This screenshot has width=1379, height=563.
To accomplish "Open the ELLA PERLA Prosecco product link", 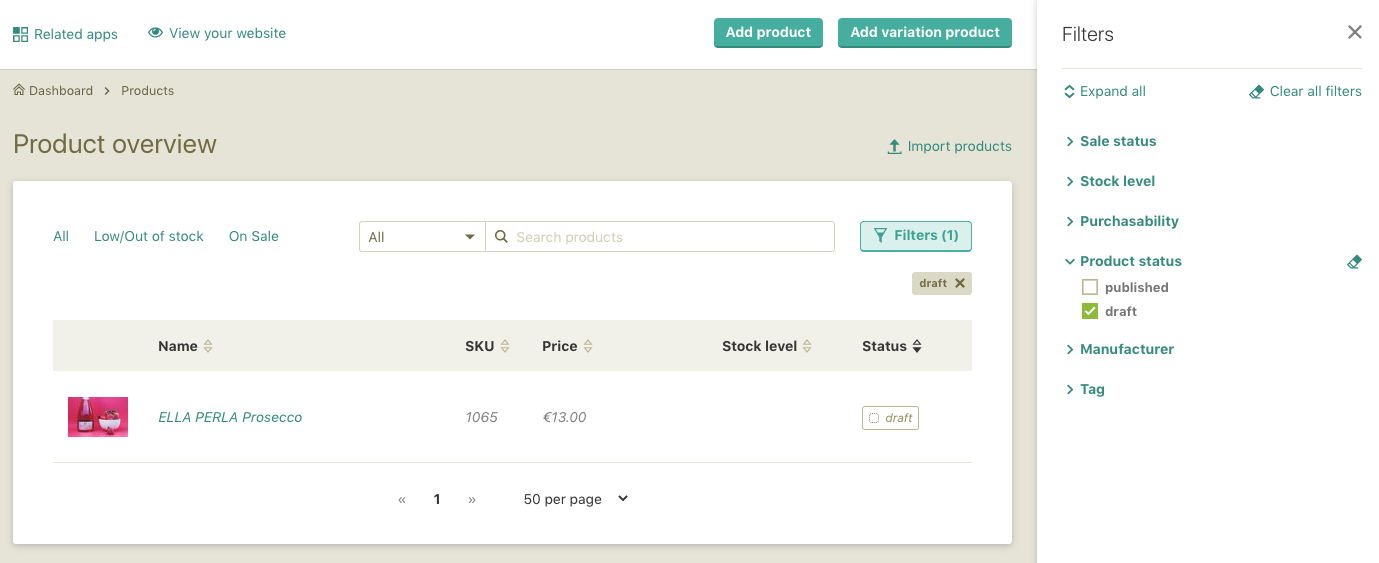I will click(230, 417).
